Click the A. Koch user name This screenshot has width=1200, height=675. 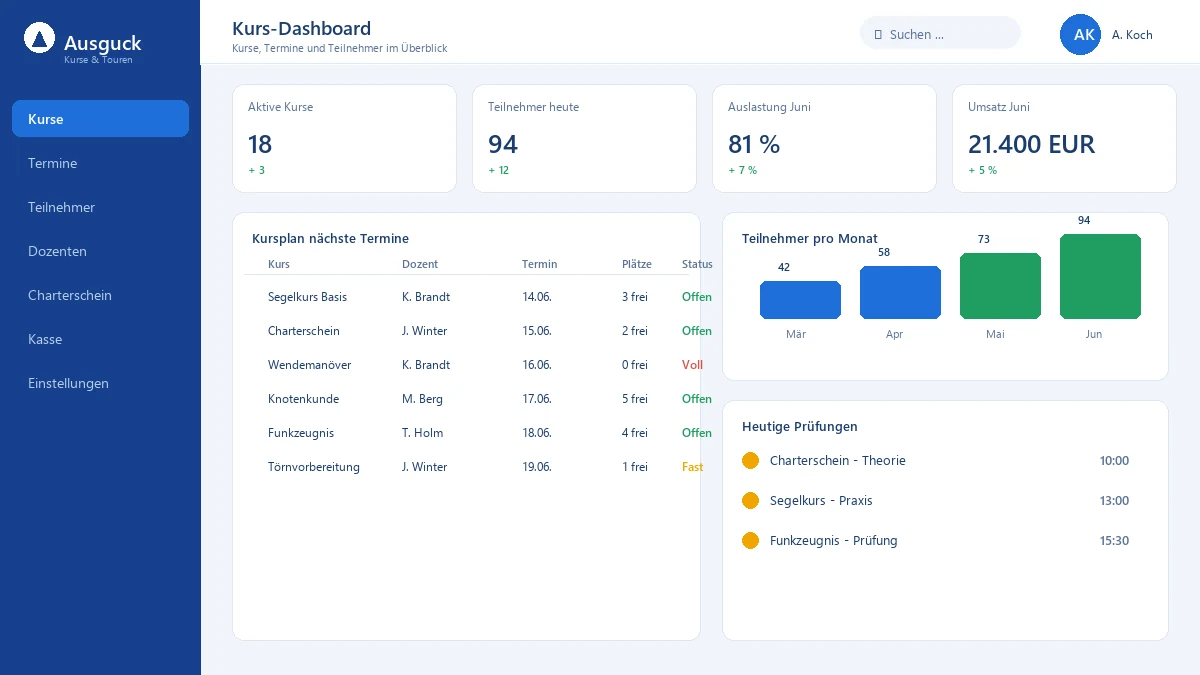coord(1132,35)
